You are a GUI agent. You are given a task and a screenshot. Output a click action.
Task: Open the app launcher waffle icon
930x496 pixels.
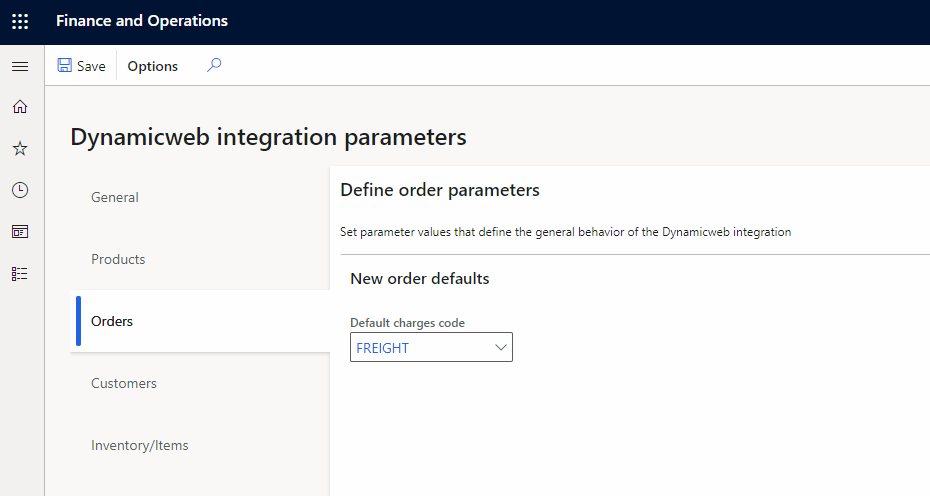[20, 21]
